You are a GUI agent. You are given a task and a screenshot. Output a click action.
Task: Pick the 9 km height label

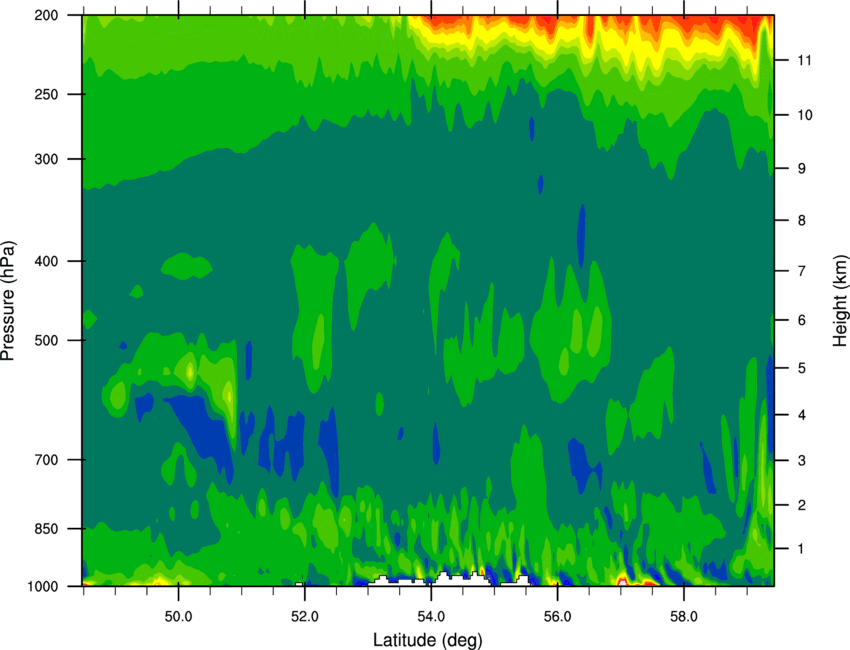point(802,169)
